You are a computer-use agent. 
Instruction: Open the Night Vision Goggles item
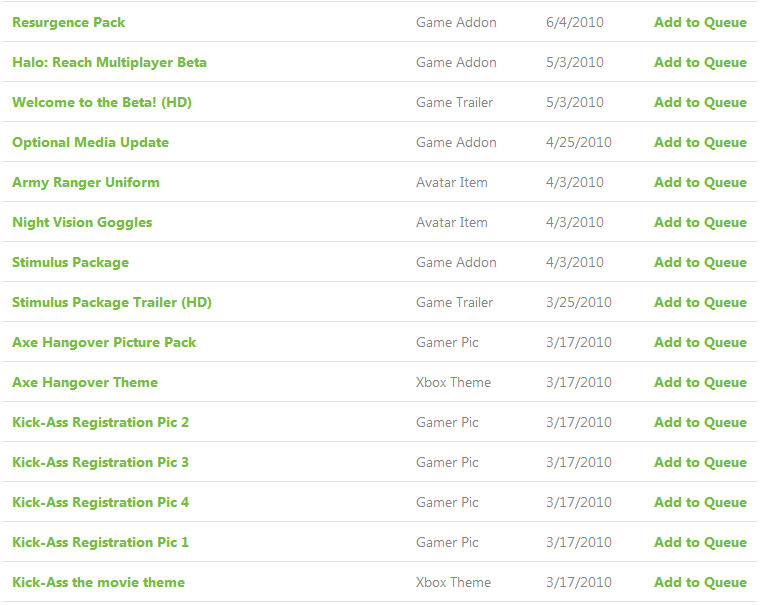82,223
